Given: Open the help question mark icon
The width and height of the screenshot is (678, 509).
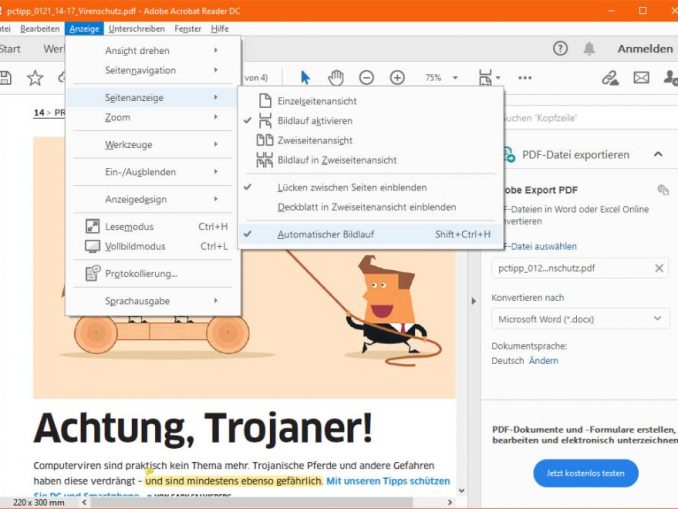Looking at the screenshot, I should tap(560, 48).
